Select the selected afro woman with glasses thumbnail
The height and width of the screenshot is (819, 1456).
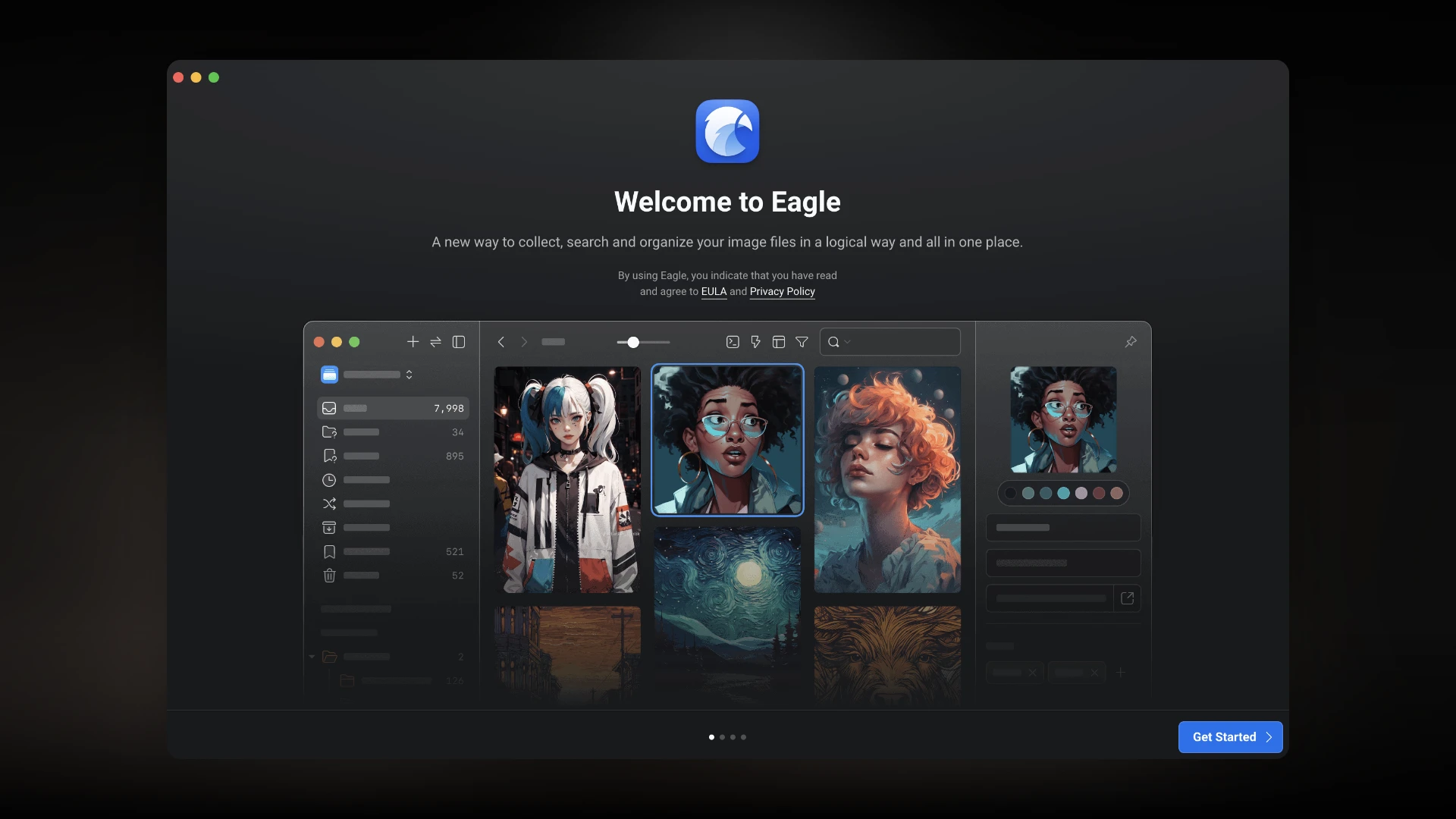727,440
